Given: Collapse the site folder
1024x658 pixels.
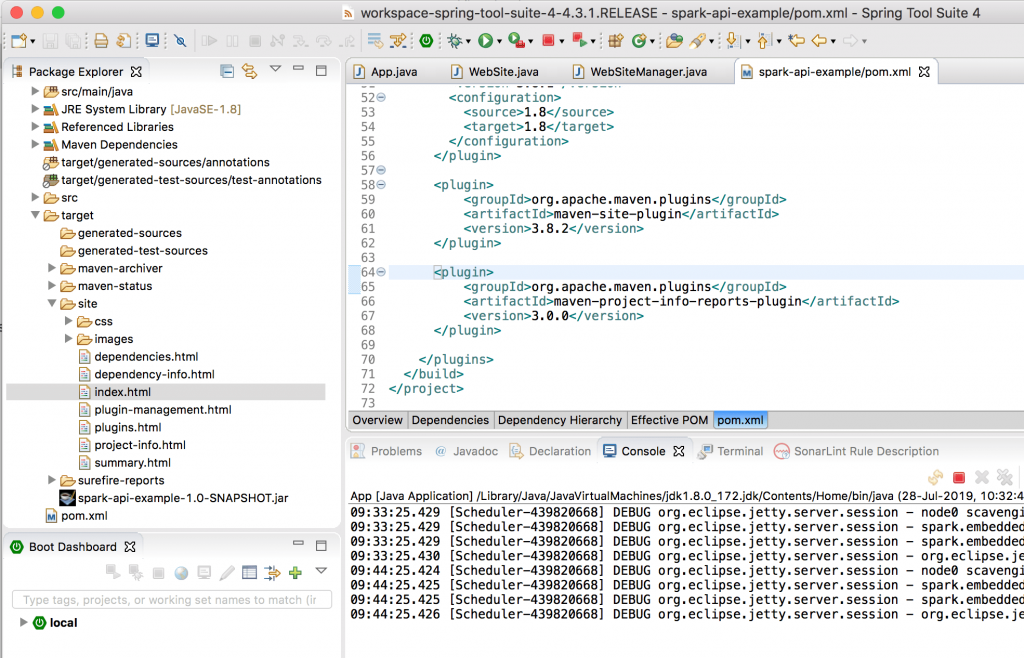Looking at the screenshot, I should click(52, 304).
